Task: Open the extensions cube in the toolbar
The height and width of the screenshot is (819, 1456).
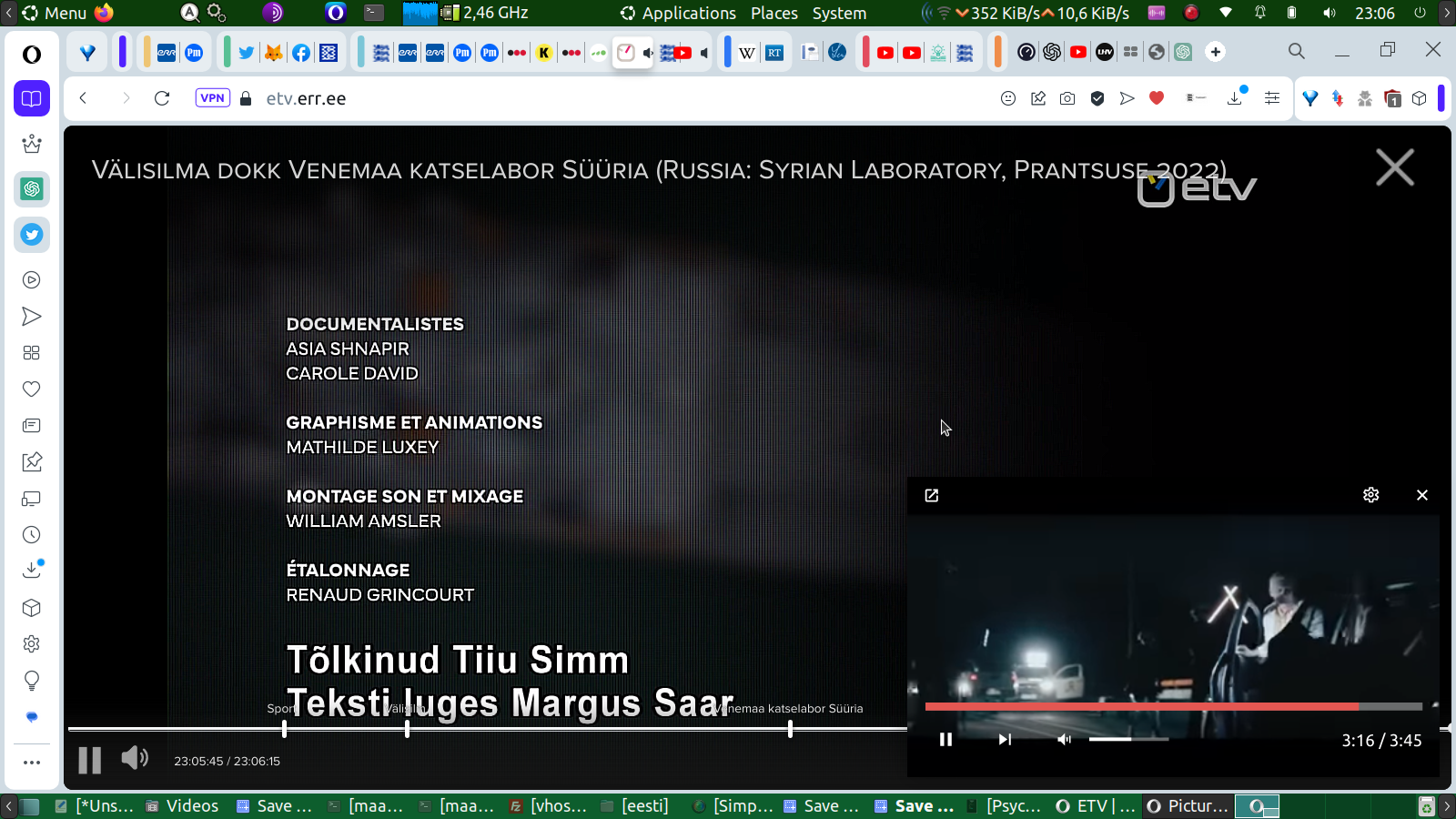Action: point(1420,98)
